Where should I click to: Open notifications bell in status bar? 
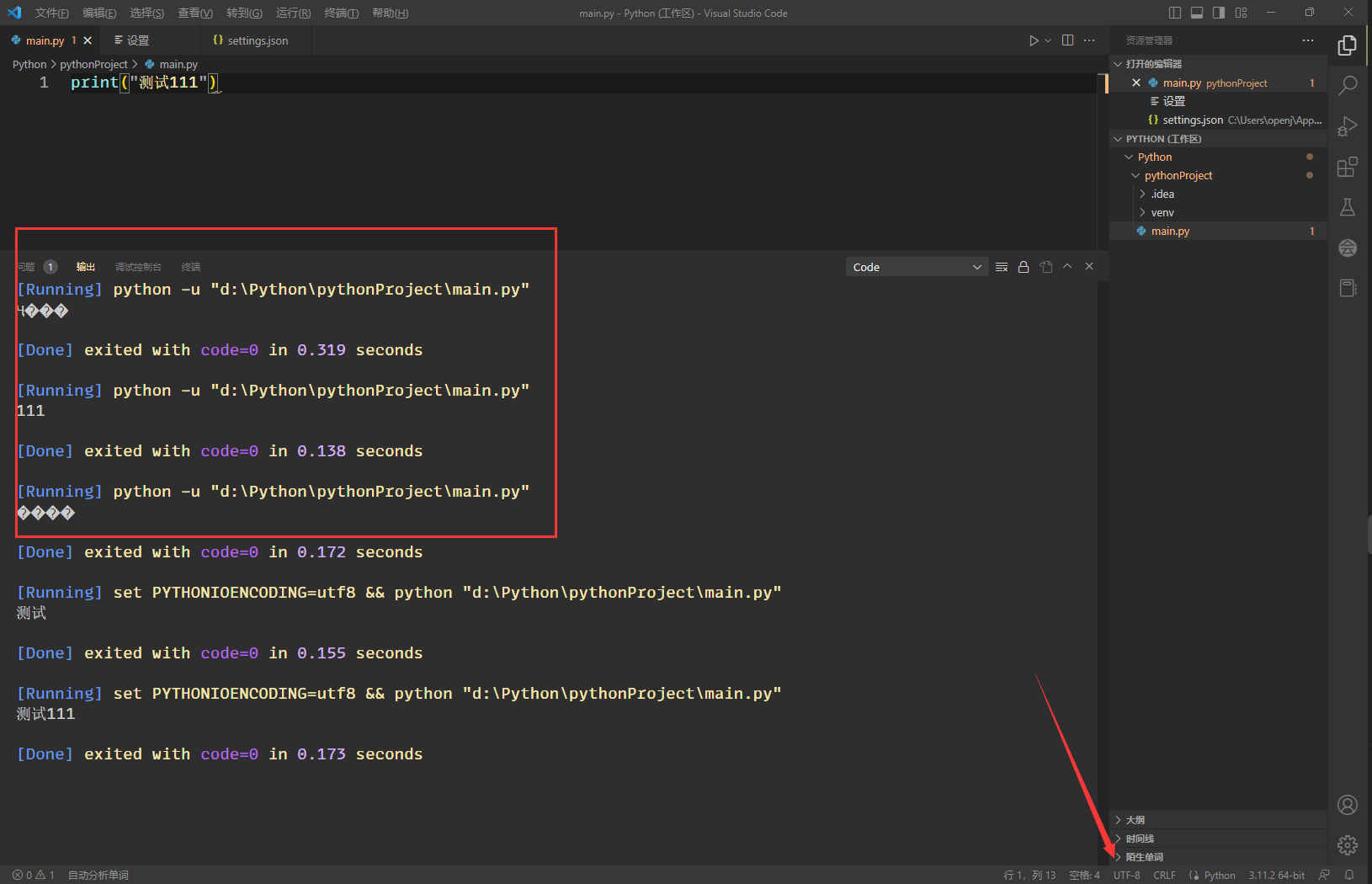(x=1349, y=875)
